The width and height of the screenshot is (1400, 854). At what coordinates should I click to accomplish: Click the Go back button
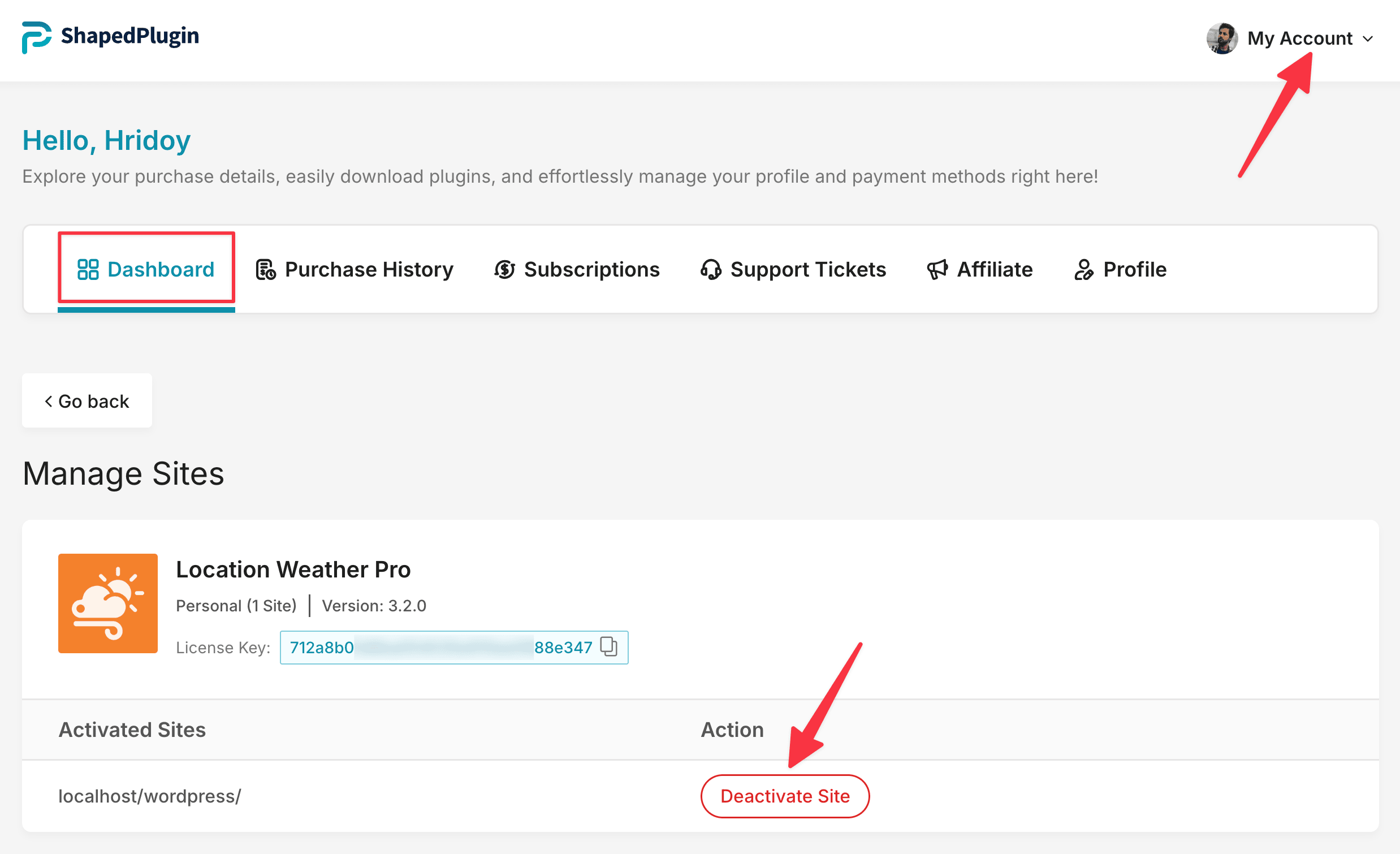pyautogui.click(x=87, y=400)
